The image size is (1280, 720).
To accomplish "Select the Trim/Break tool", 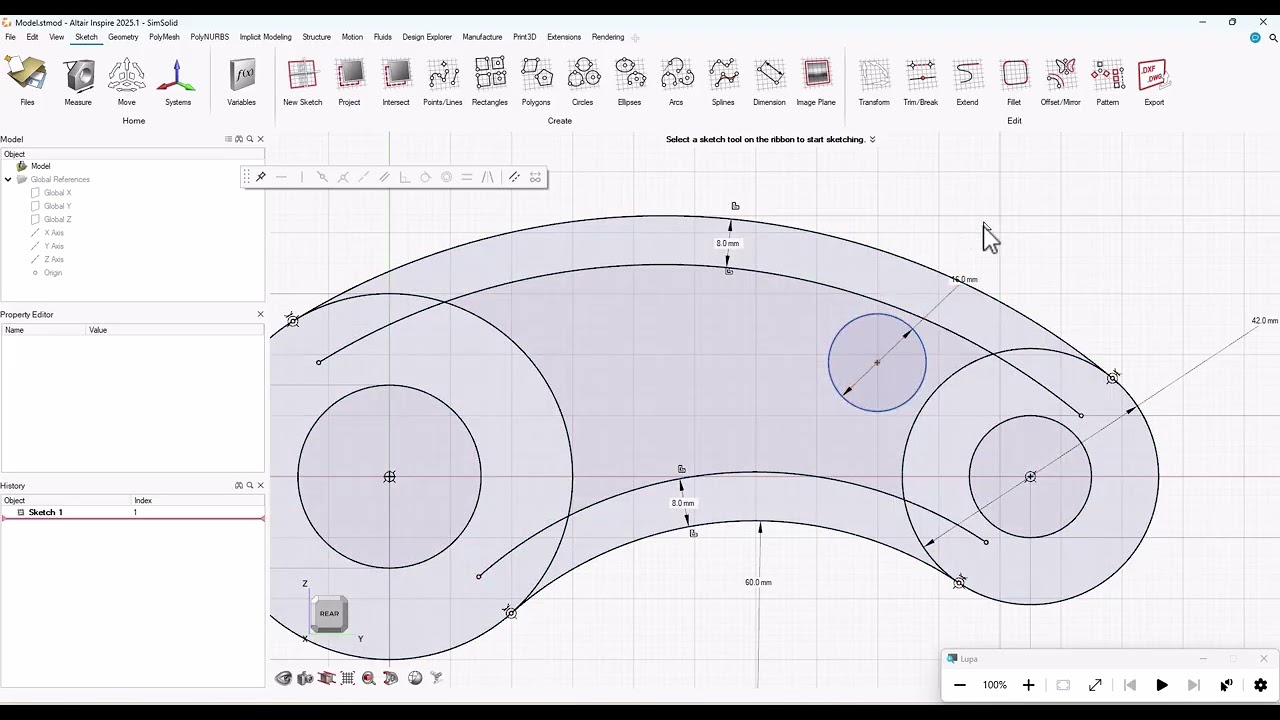I will (x=921, y=75).
